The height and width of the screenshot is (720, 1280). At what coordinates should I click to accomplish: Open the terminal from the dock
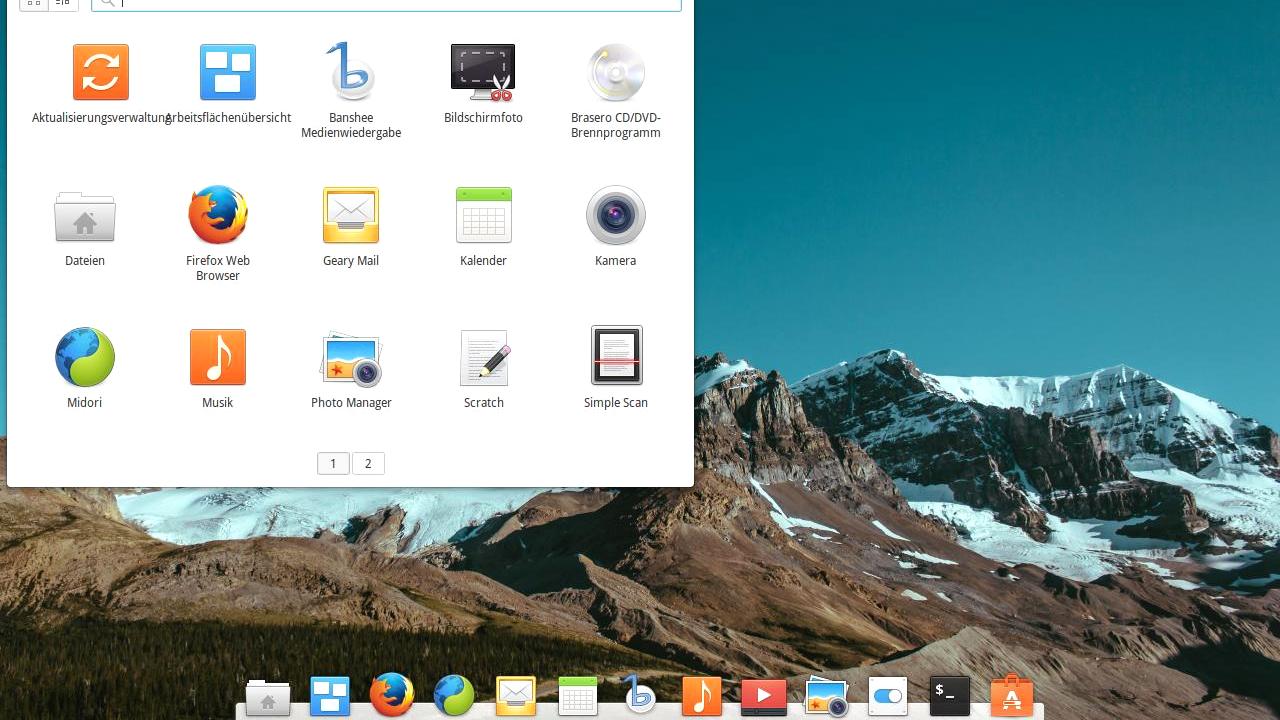pos(948,694)
